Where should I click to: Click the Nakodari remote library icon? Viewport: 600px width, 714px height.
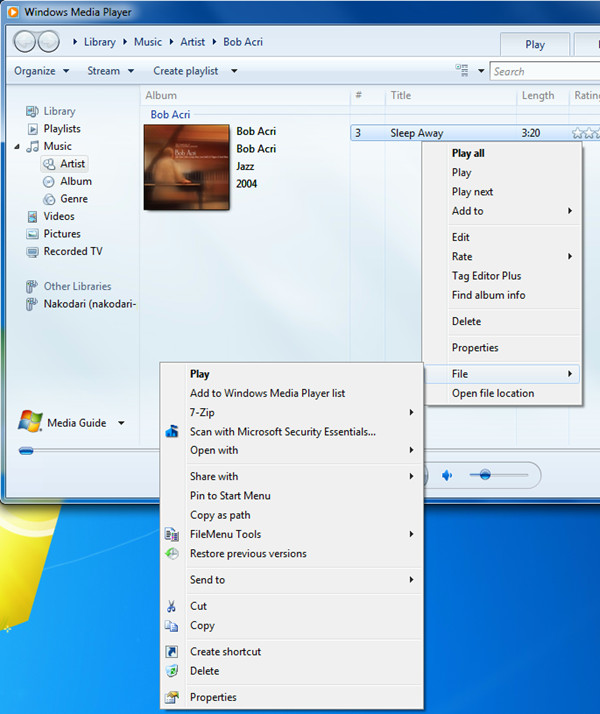[31, 304]
